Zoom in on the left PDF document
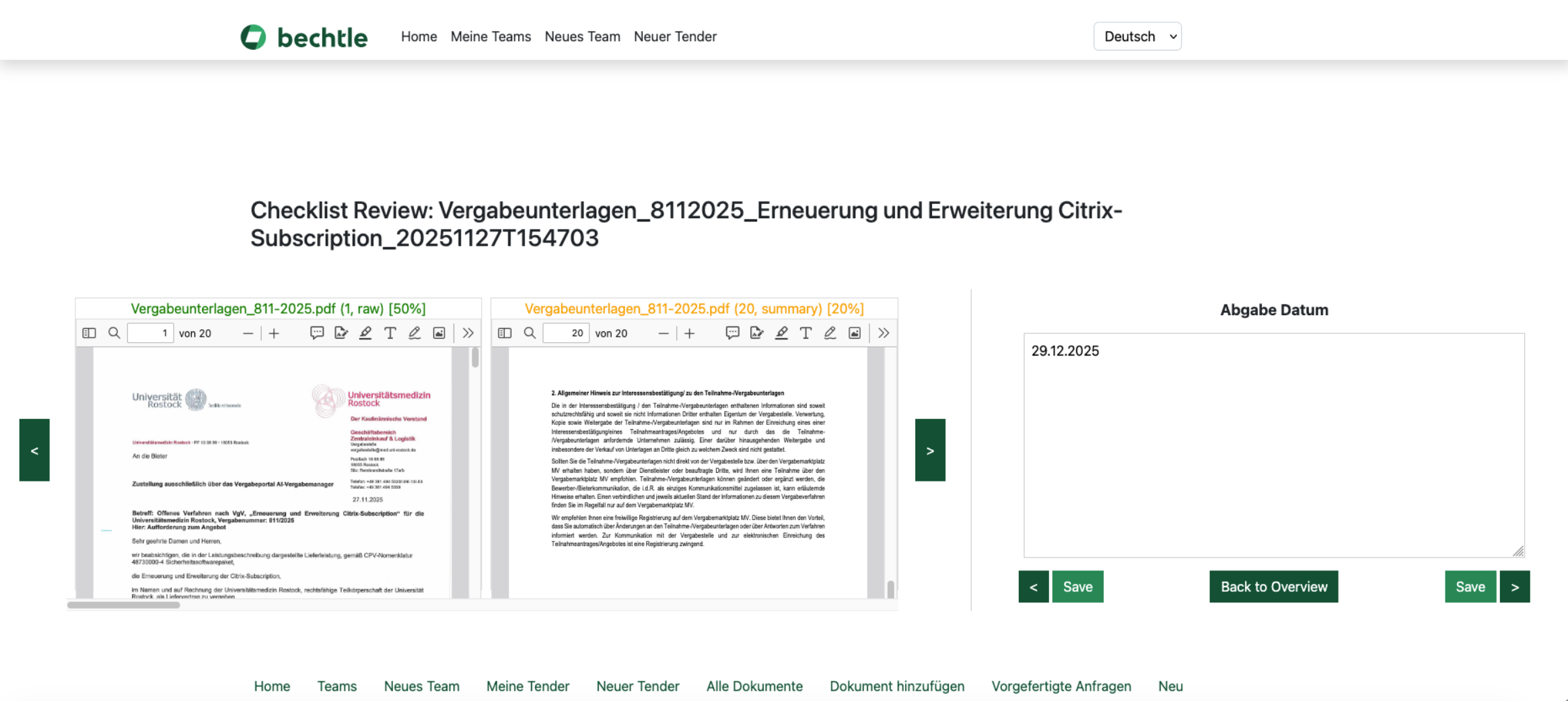Viewport: 1568px width, 701px height. [x=274, y=333]
